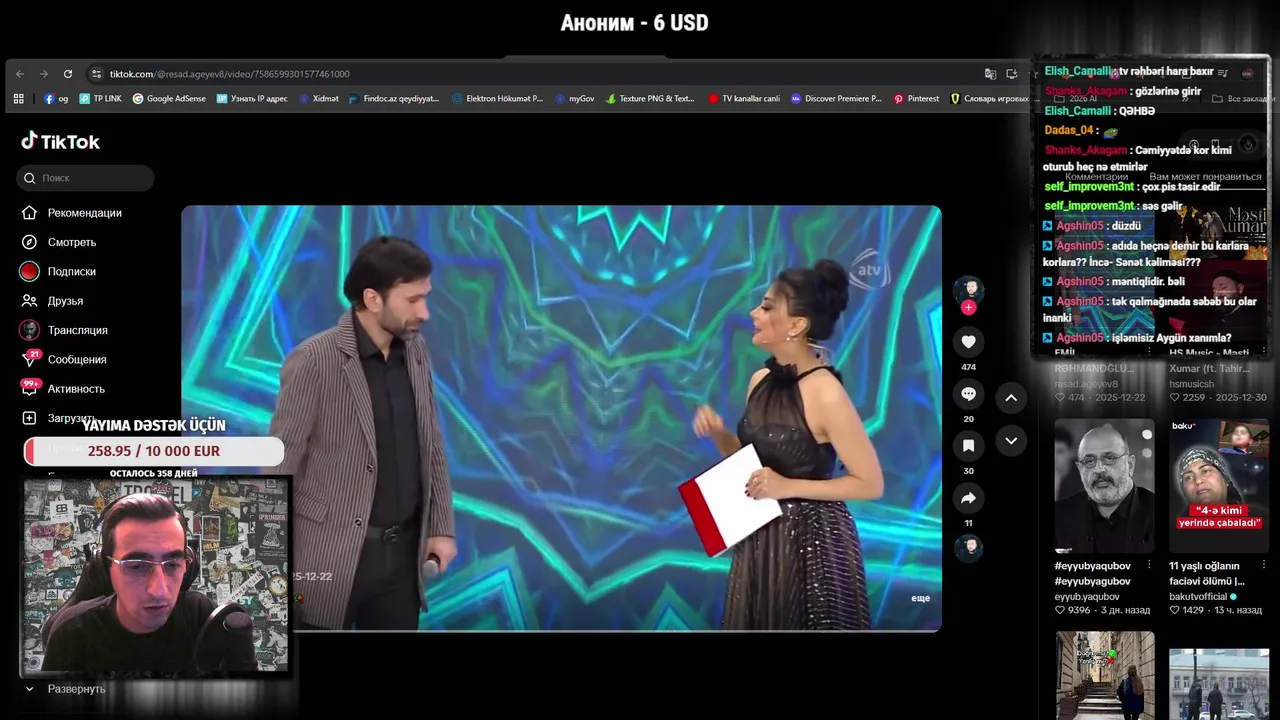1280x720 pixels.
Task: Open site information icon in address bar
Action: (96, 74)
